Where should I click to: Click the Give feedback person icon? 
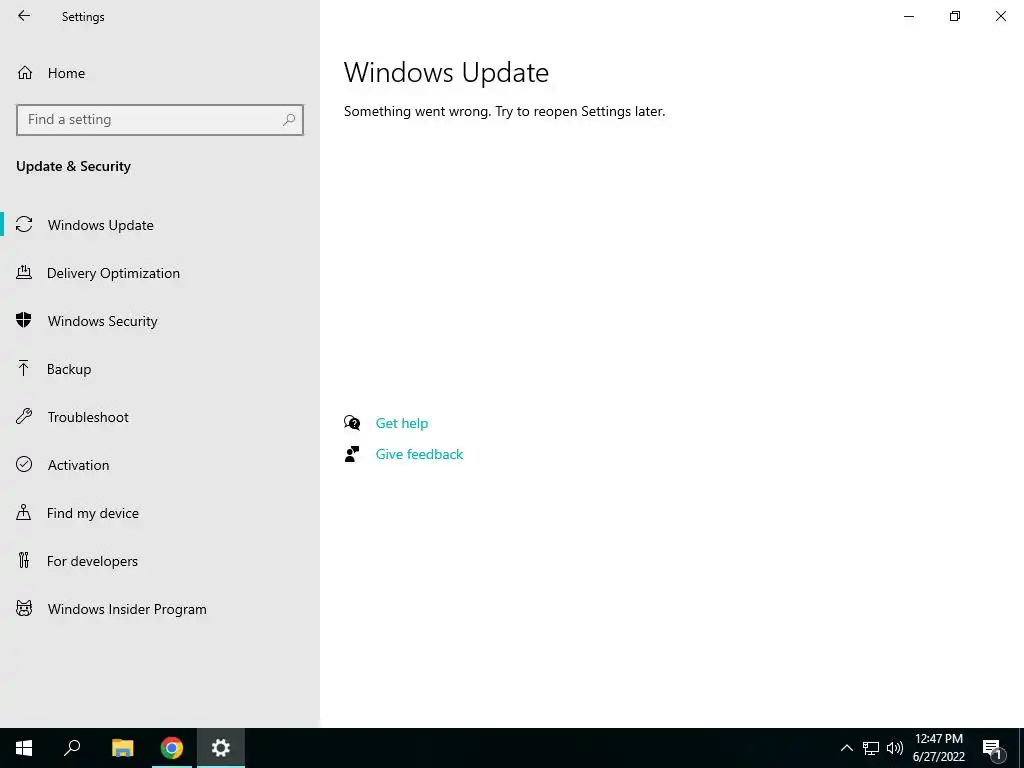352,454
